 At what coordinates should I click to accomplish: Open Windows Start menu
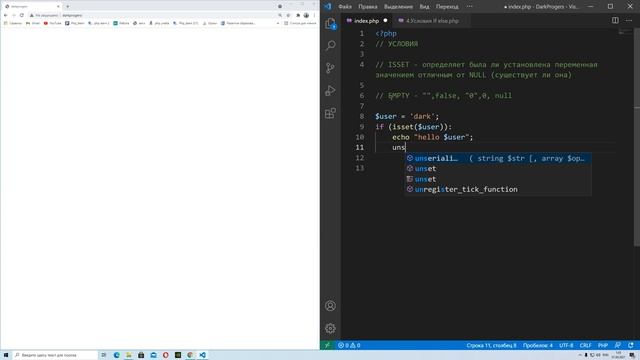pyautogui.click(x=6, y=355)
